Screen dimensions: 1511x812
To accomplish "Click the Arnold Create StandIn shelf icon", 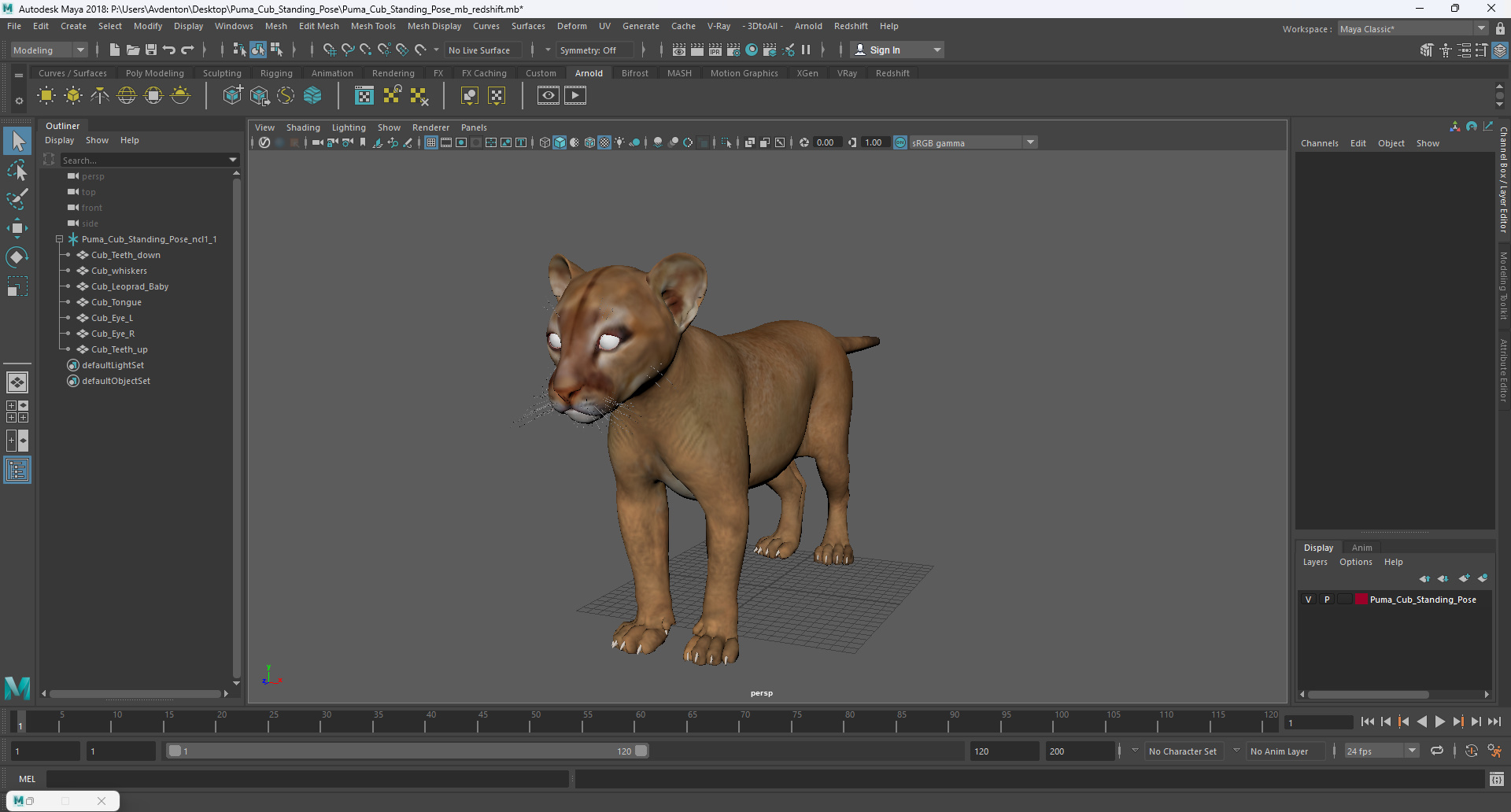I will click(233, 96).
